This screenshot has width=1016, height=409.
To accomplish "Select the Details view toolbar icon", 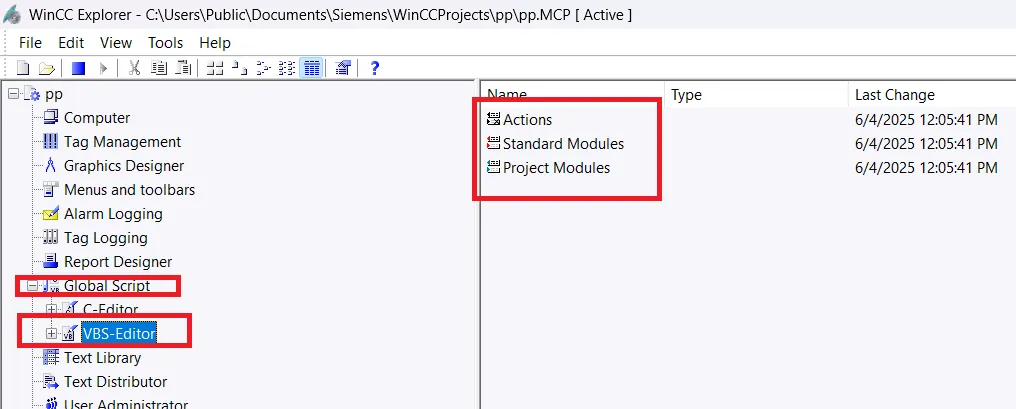I will pyautogui.click(x=311, y=68).
